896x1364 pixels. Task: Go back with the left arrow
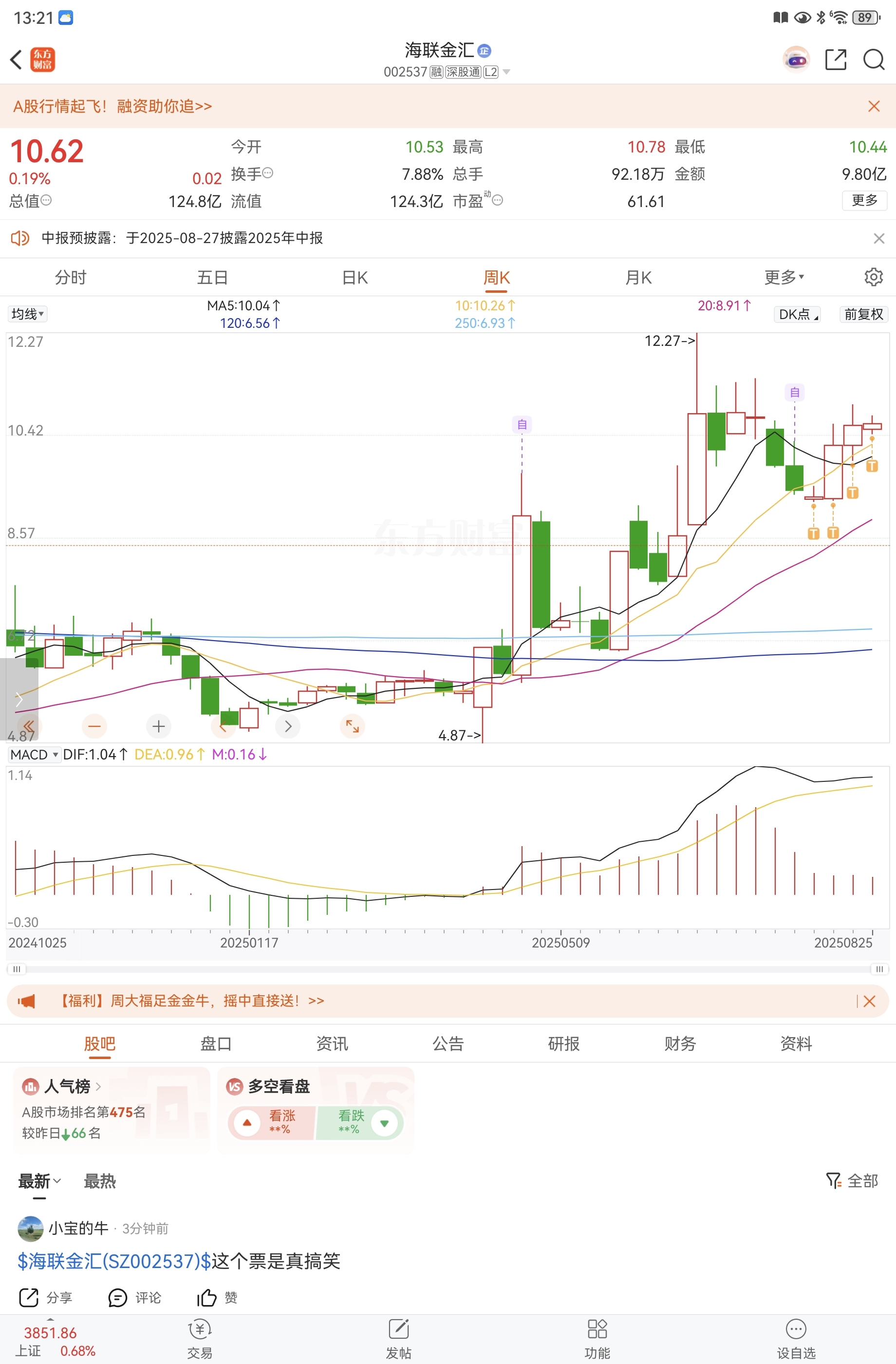pos(16,59)
